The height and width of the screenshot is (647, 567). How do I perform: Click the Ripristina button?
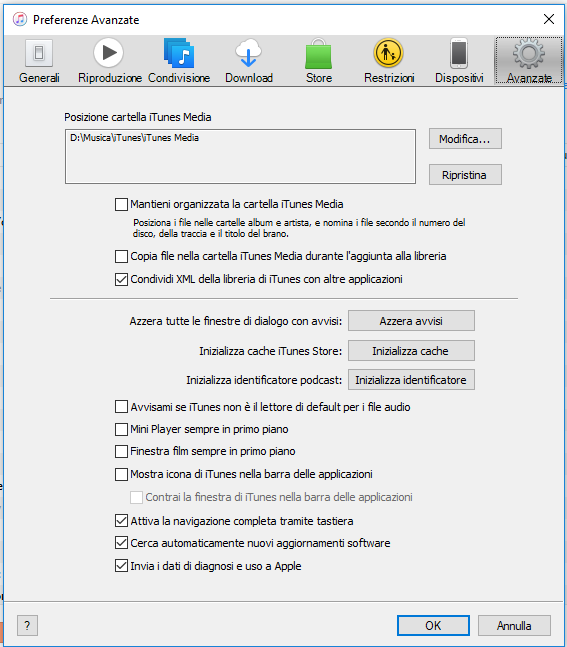point(465,175)
